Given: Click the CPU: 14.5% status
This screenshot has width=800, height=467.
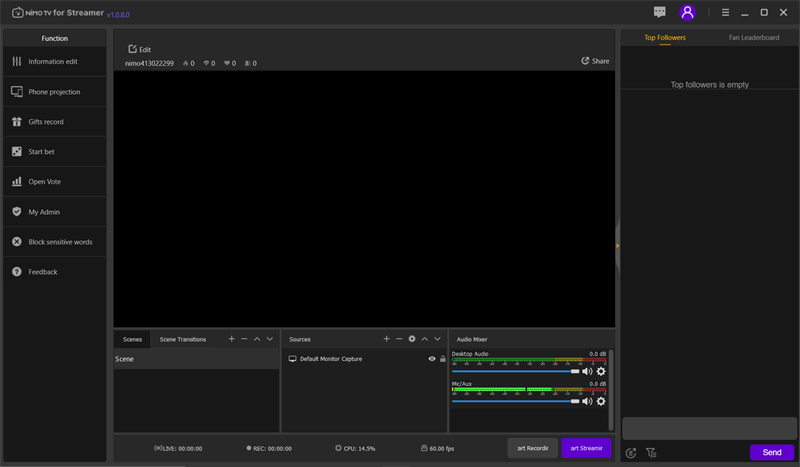Looking at the screenshot, I should pos(355,449).
